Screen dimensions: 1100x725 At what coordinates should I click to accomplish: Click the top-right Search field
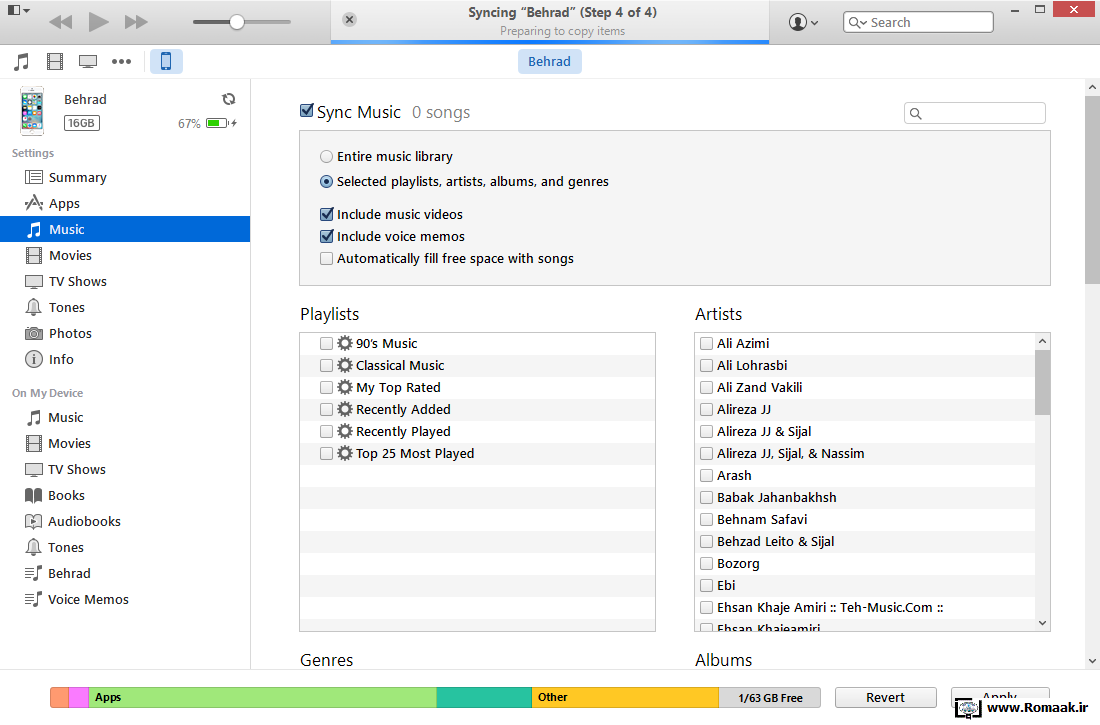[918, 22]
